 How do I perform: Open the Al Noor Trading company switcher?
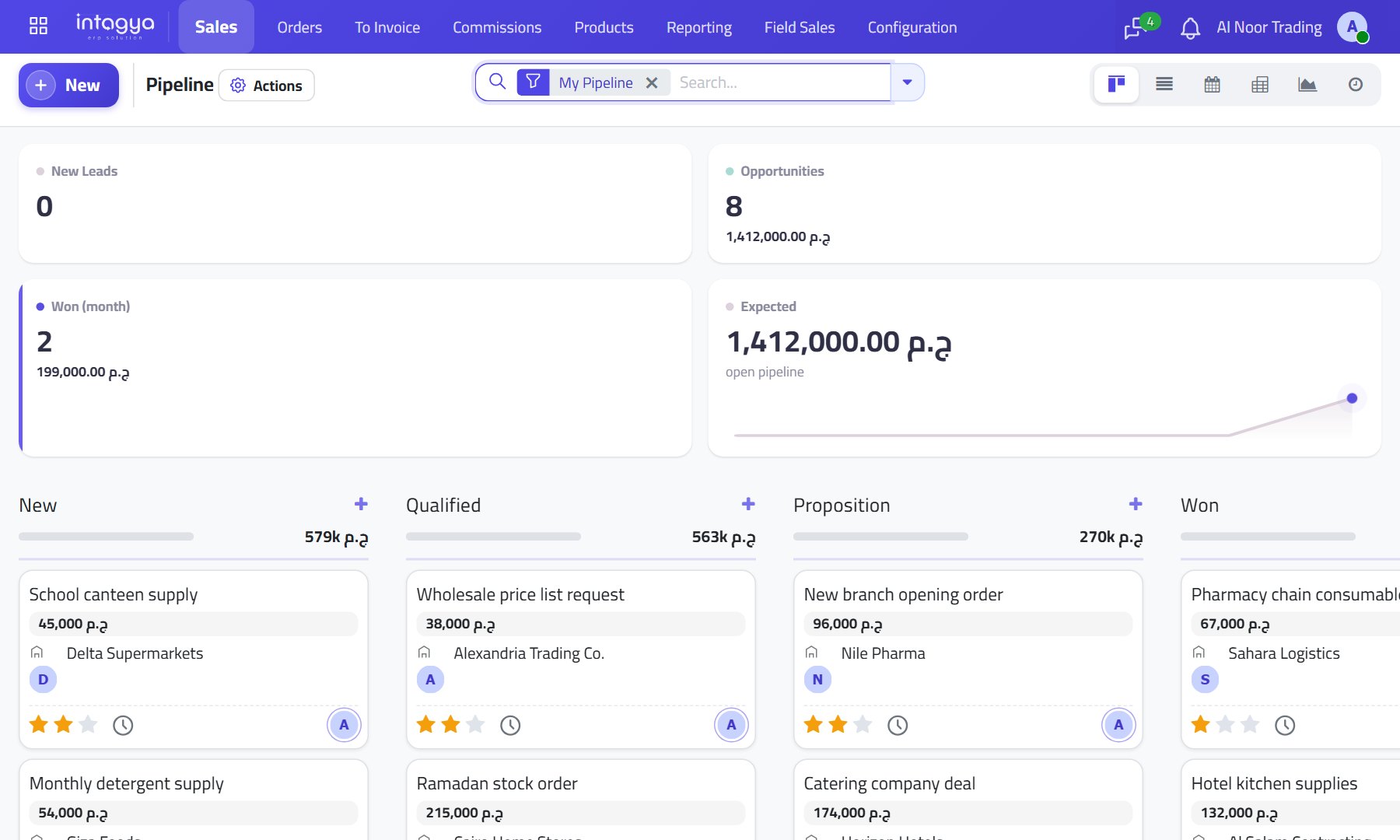click(x=1269, y=27)
